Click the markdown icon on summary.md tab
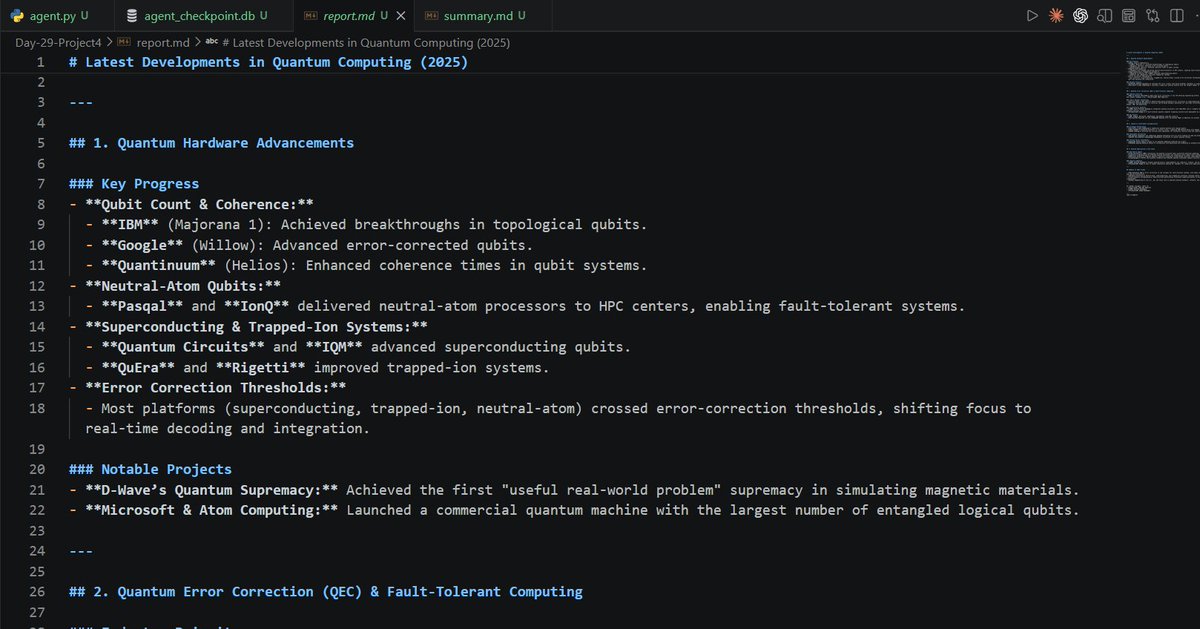The image size is (1200, 629). point(431,16)
